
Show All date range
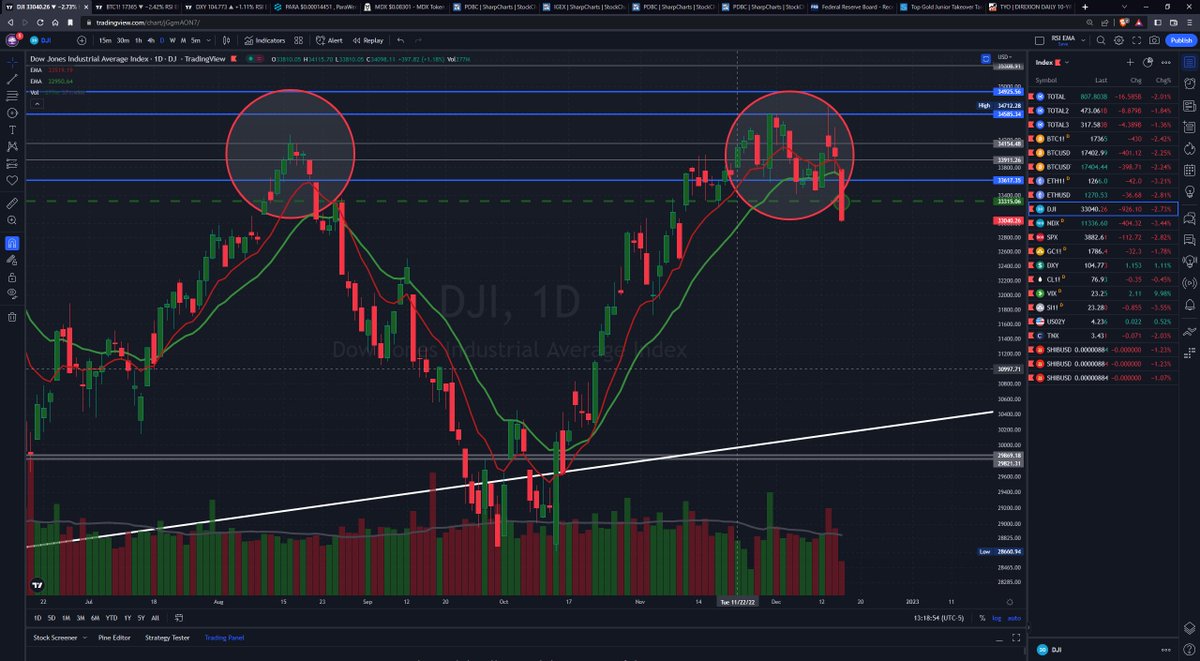[155, 618]
